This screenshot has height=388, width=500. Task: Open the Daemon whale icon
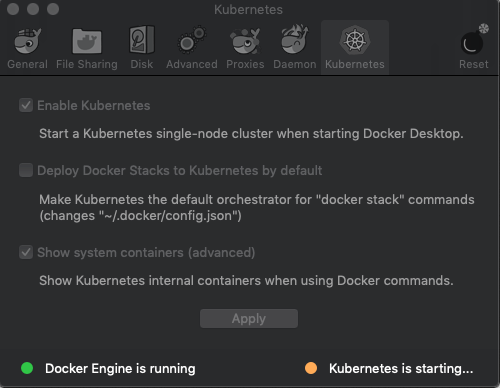coord(295,39)
